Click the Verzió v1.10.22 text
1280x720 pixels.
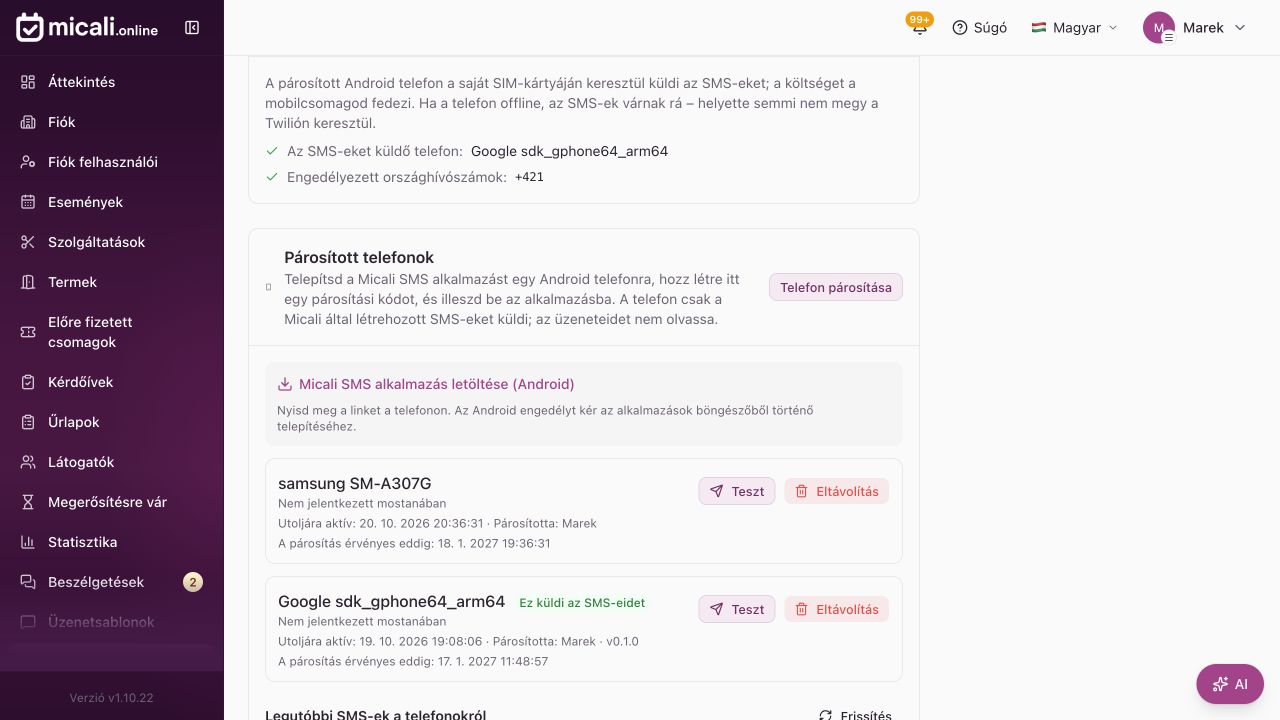click(x=112, y=697)
